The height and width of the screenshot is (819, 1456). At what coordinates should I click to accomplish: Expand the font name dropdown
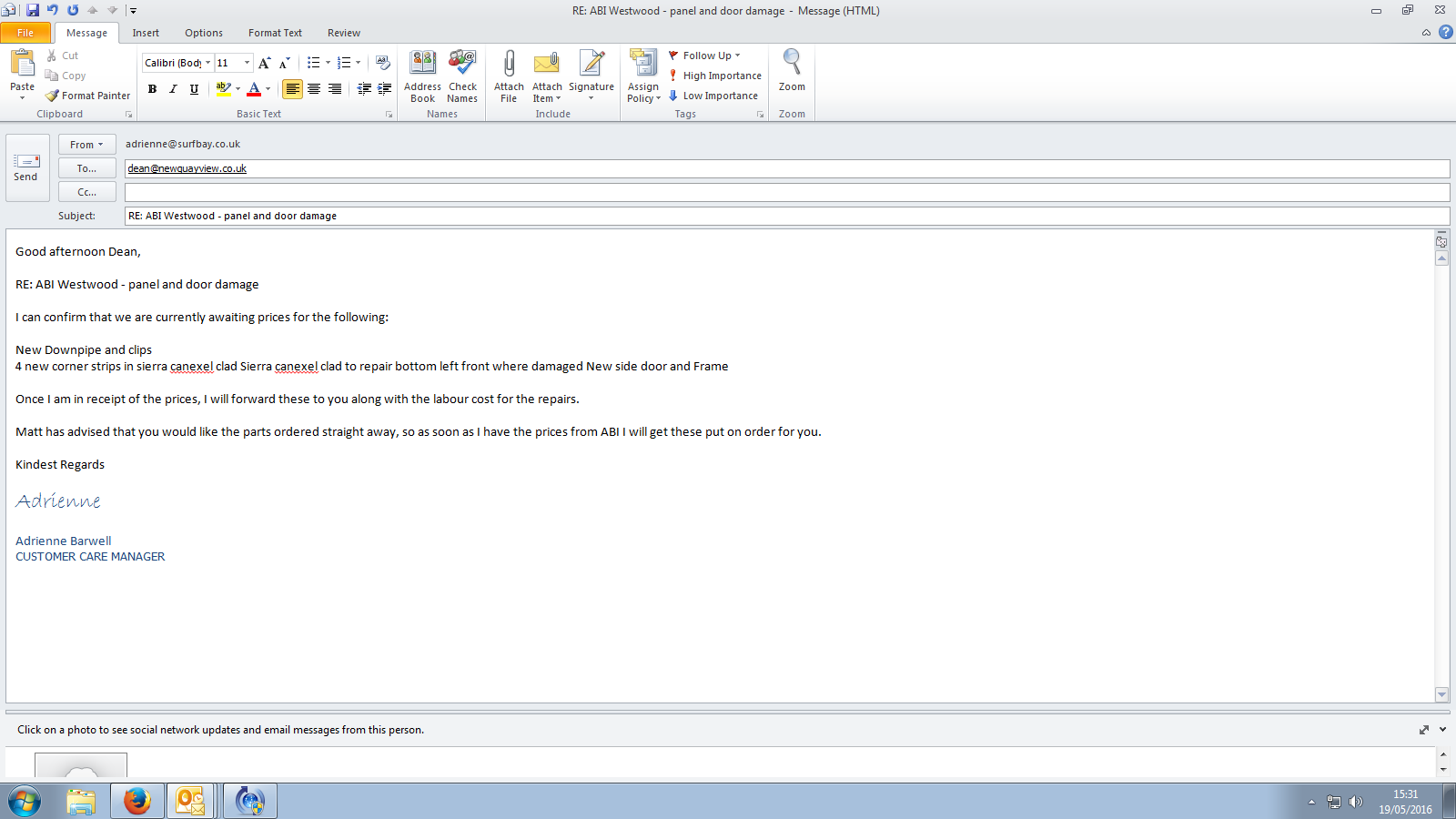coord(207,63)
